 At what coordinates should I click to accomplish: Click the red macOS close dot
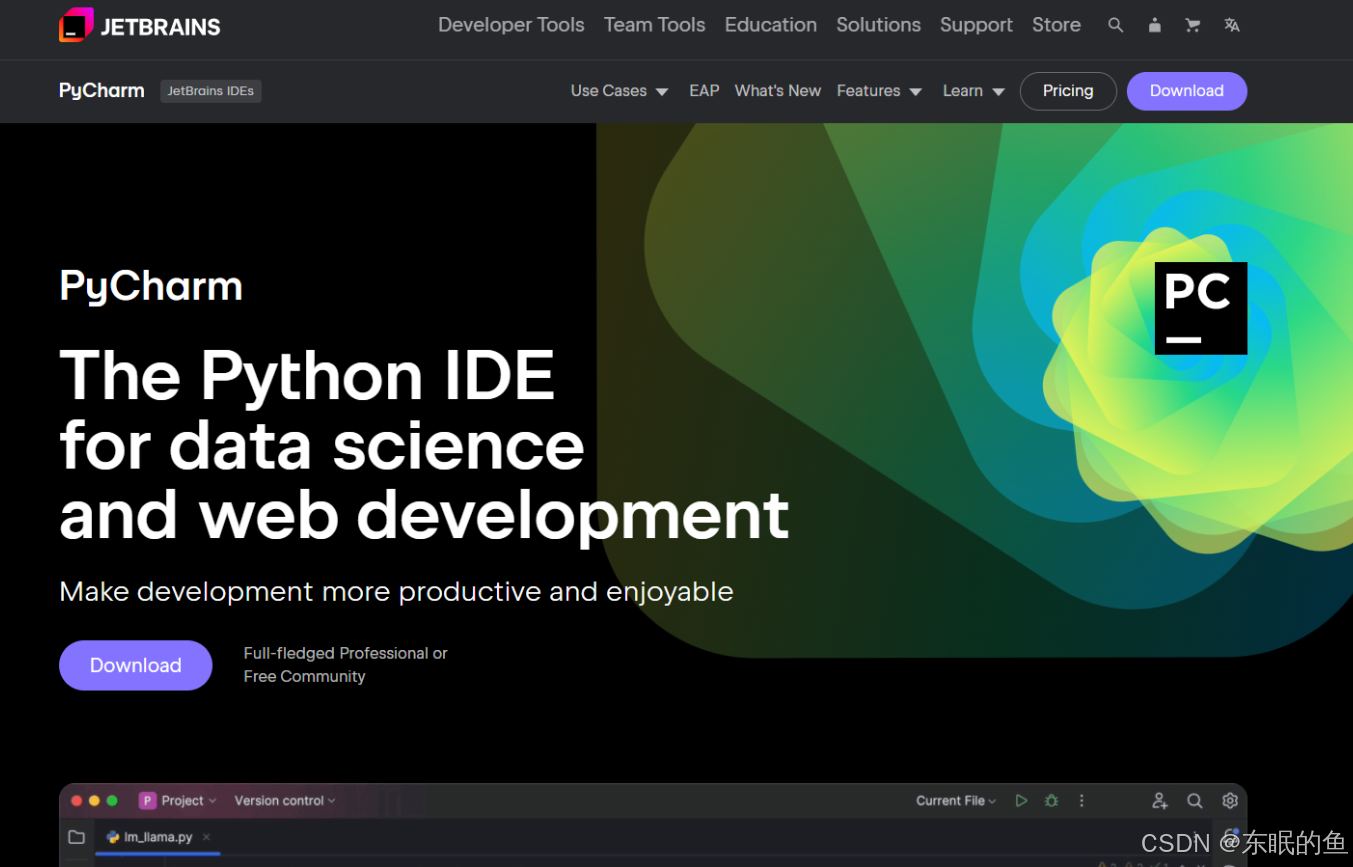[x=77, y=801]
